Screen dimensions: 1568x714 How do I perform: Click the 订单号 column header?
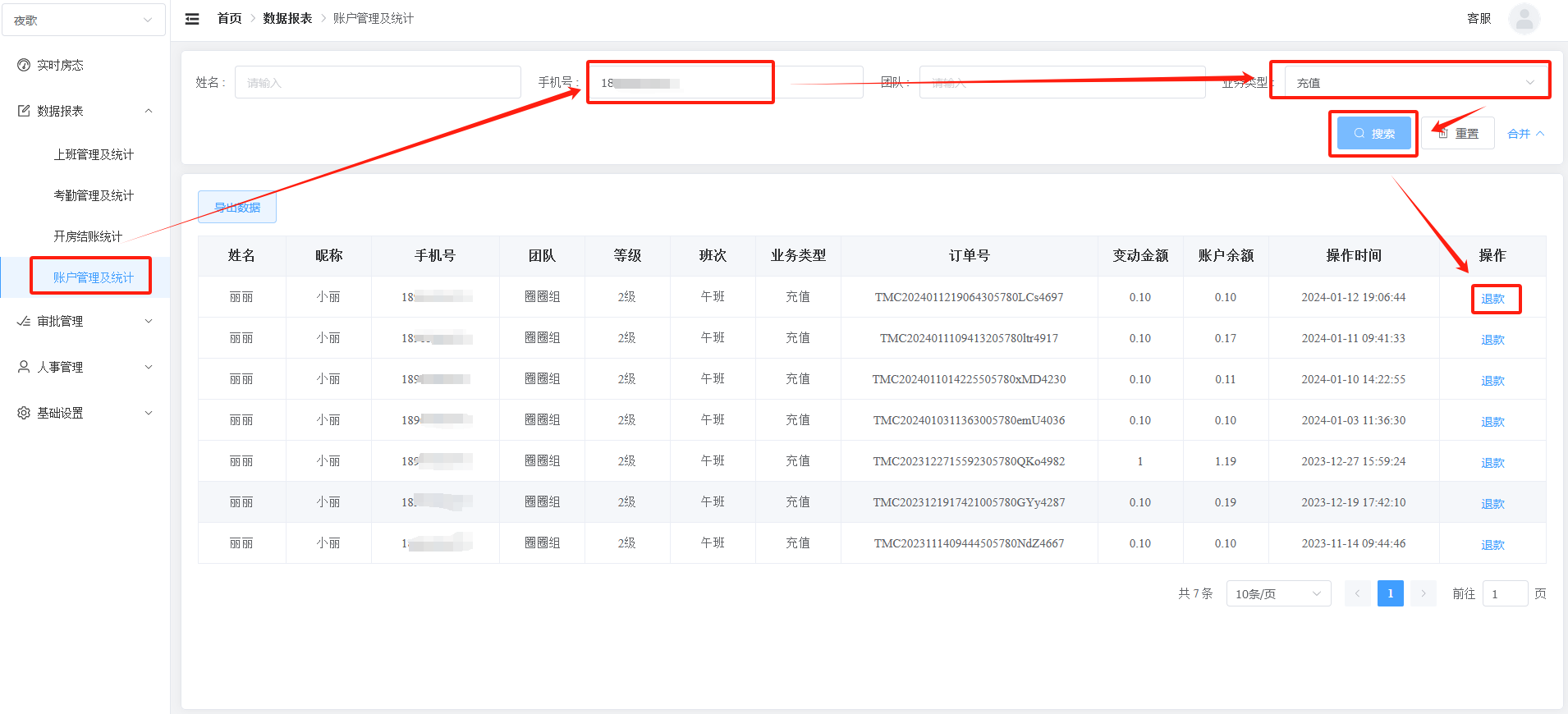970,256
